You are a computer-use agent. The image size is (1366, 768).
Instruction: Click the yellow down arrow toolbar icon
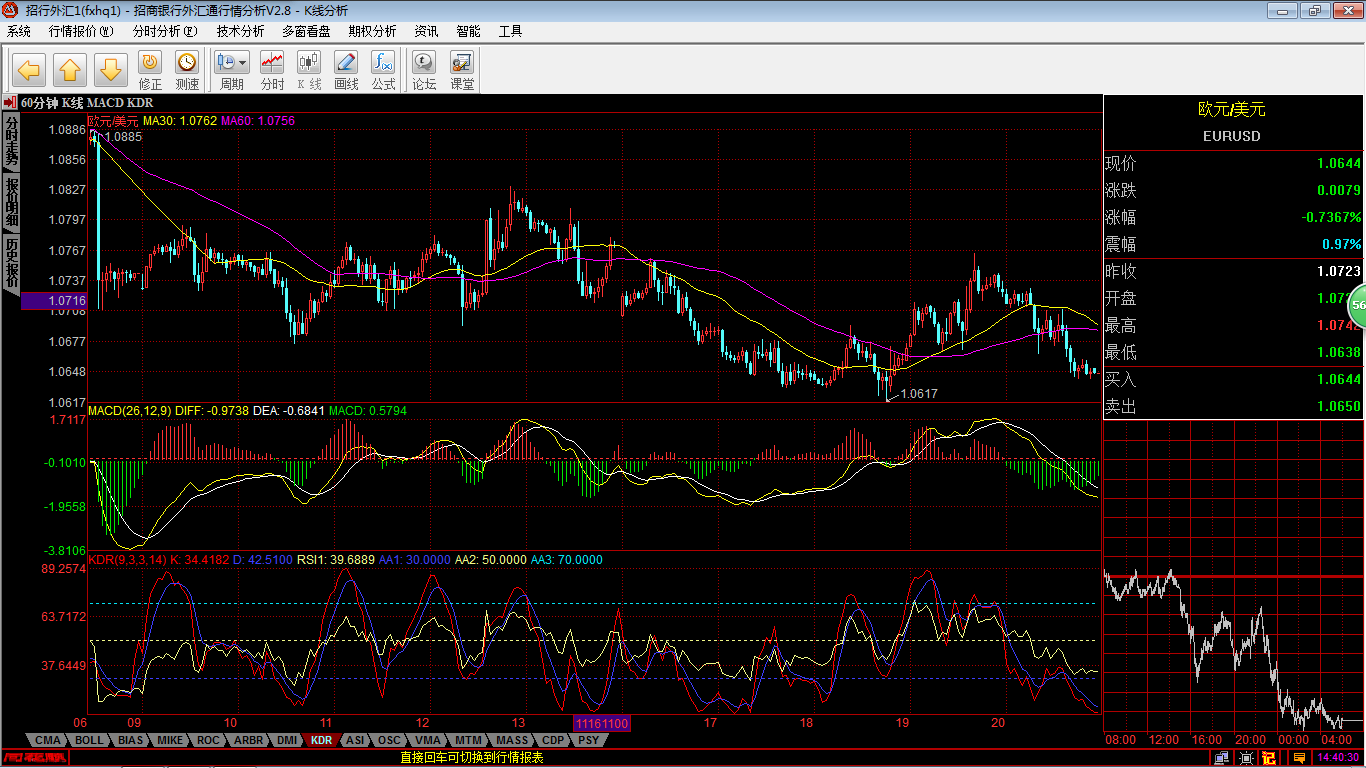(111, 69)
